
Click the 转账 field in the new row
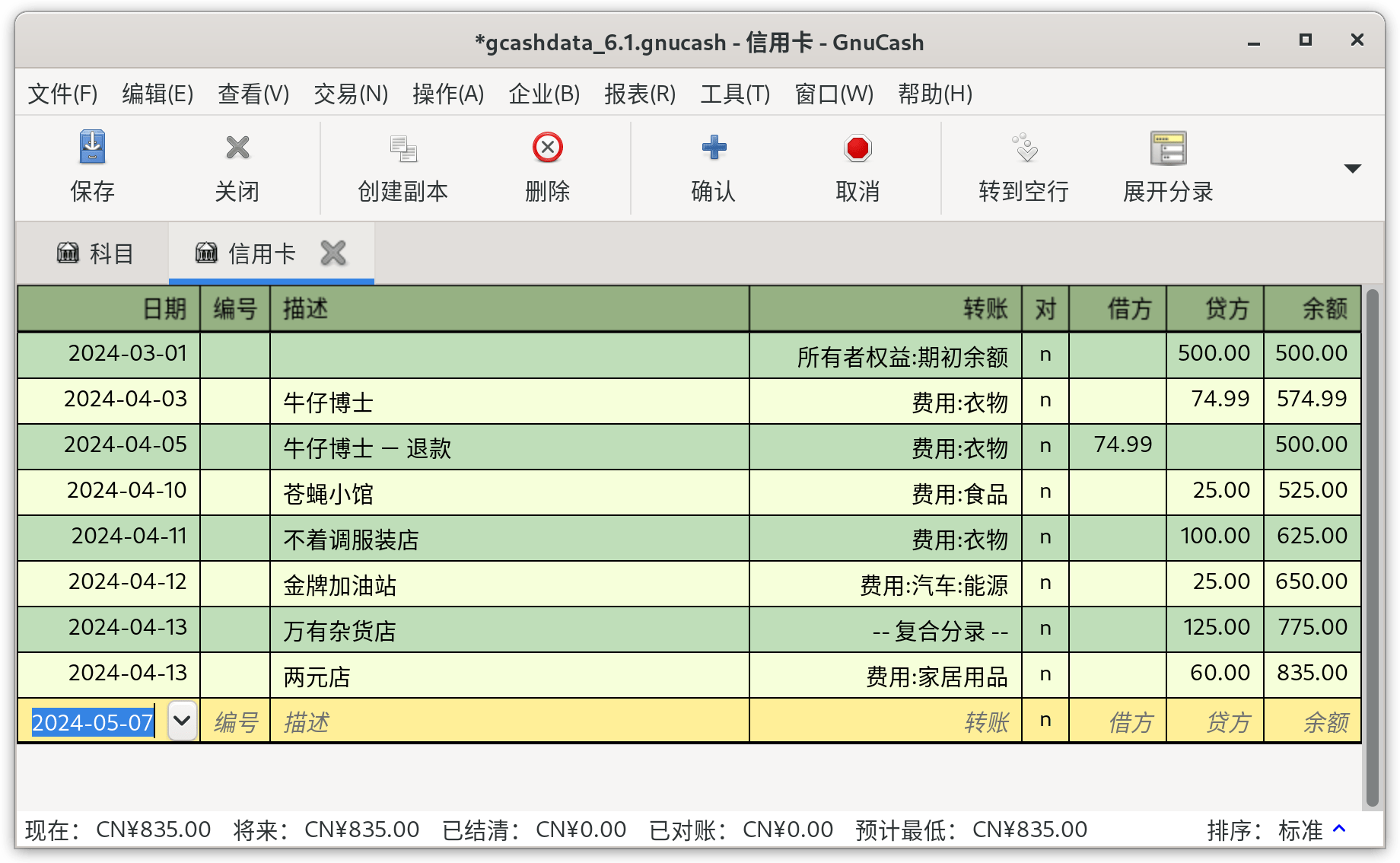(x=886, y=721)
